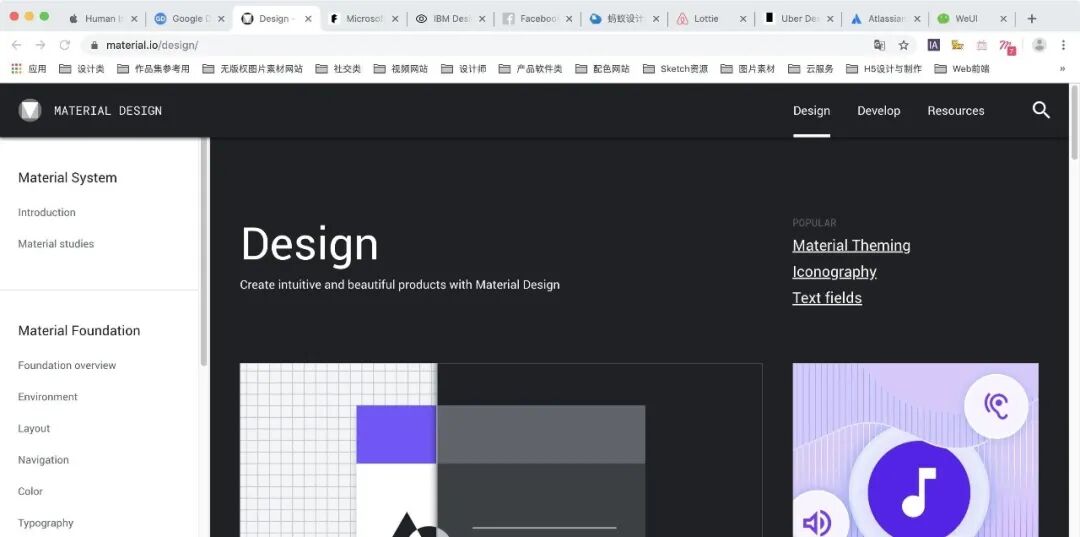Bookmark this page with the star icon
Image resolution: width=1080 pixels, height=537 pixels.
tap(904, 45)
